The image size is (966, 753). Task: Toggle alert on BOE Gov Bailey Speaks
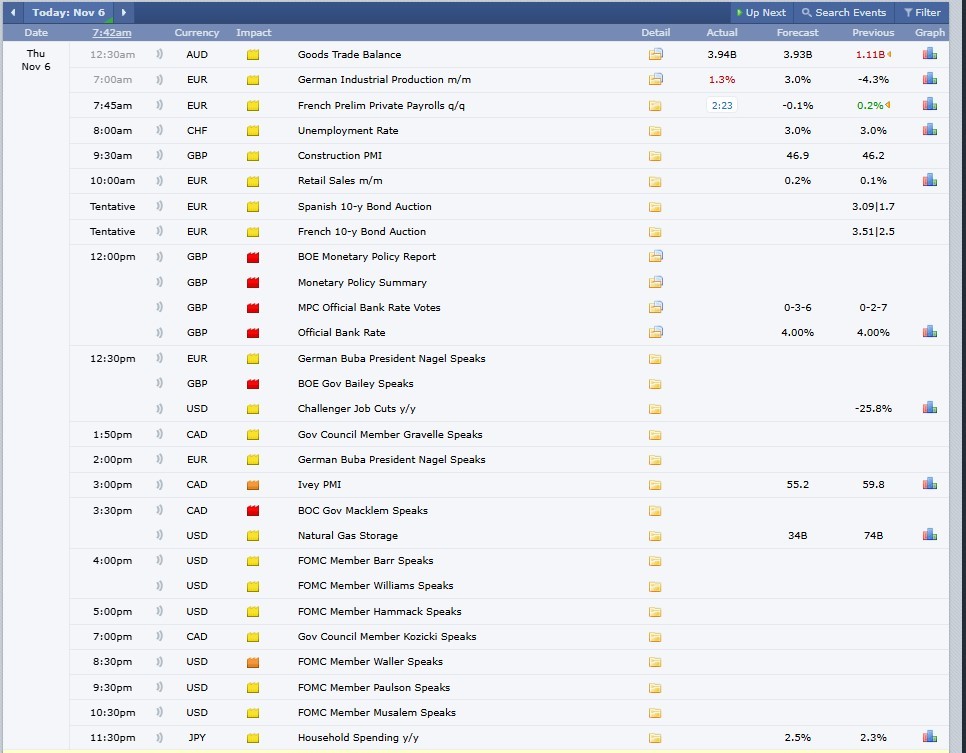pyautogui.click(x=160, y=383)
